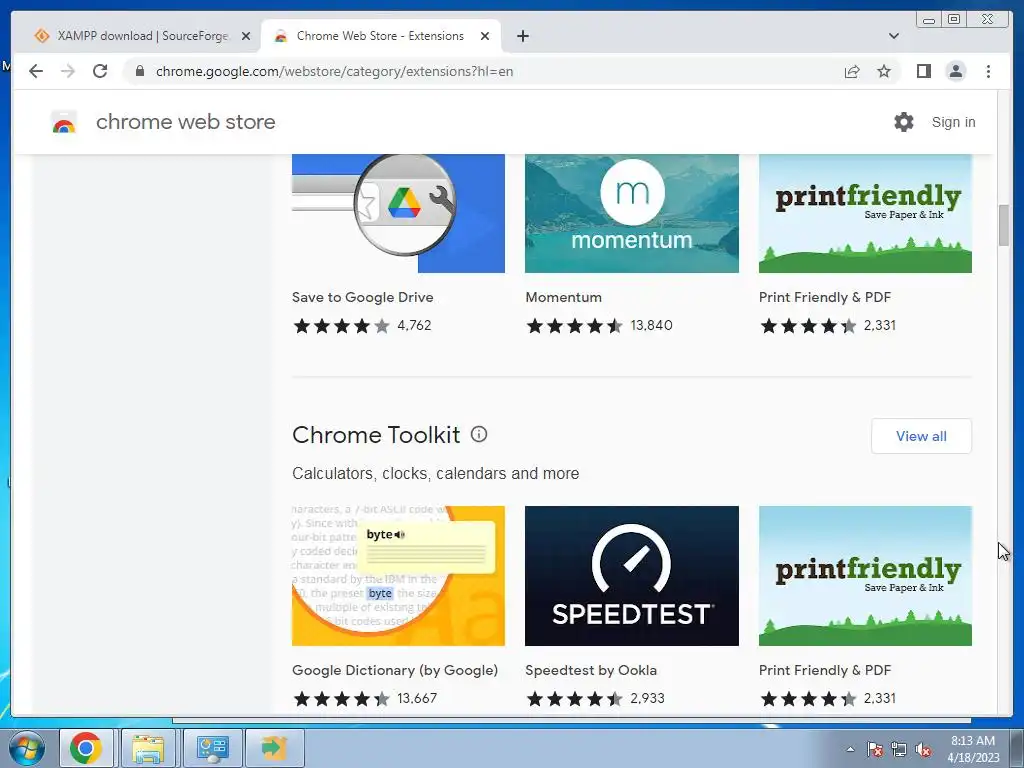The height and width of the screenshot is (768, 1024).
Task: Go back to the previous page
Action: click(36, 71)
